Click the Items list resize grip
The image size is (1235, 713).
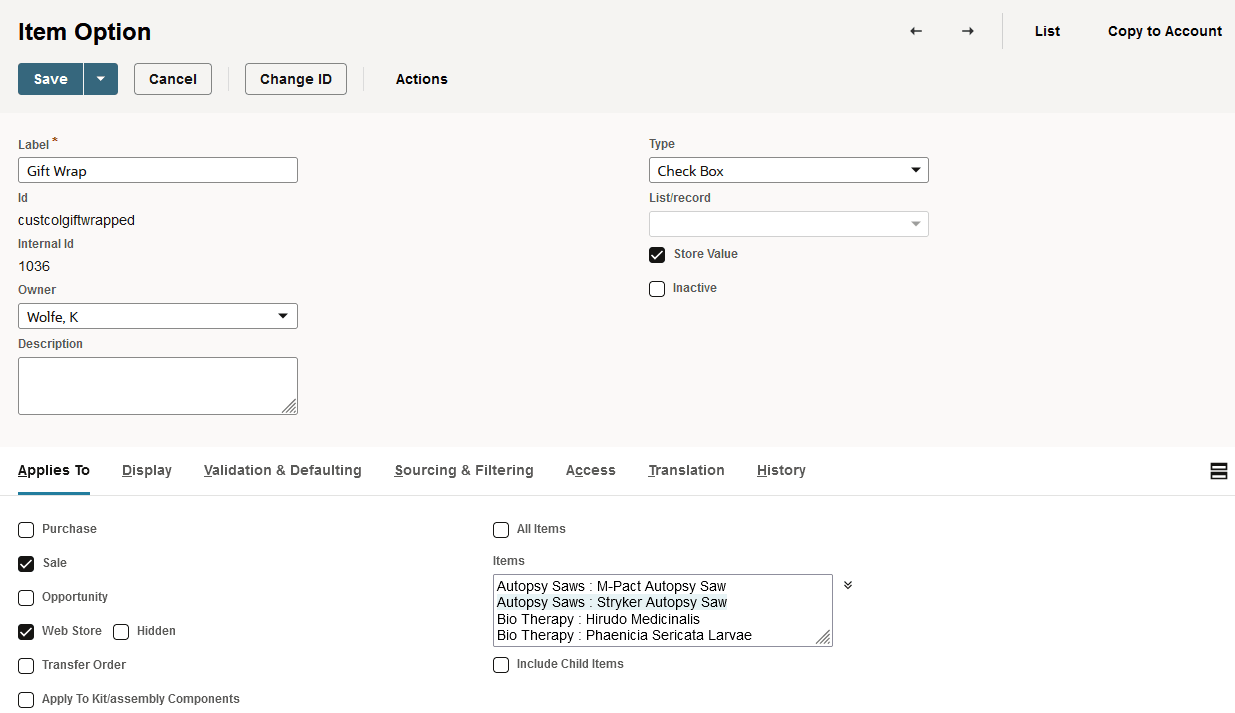coord(824,638)
